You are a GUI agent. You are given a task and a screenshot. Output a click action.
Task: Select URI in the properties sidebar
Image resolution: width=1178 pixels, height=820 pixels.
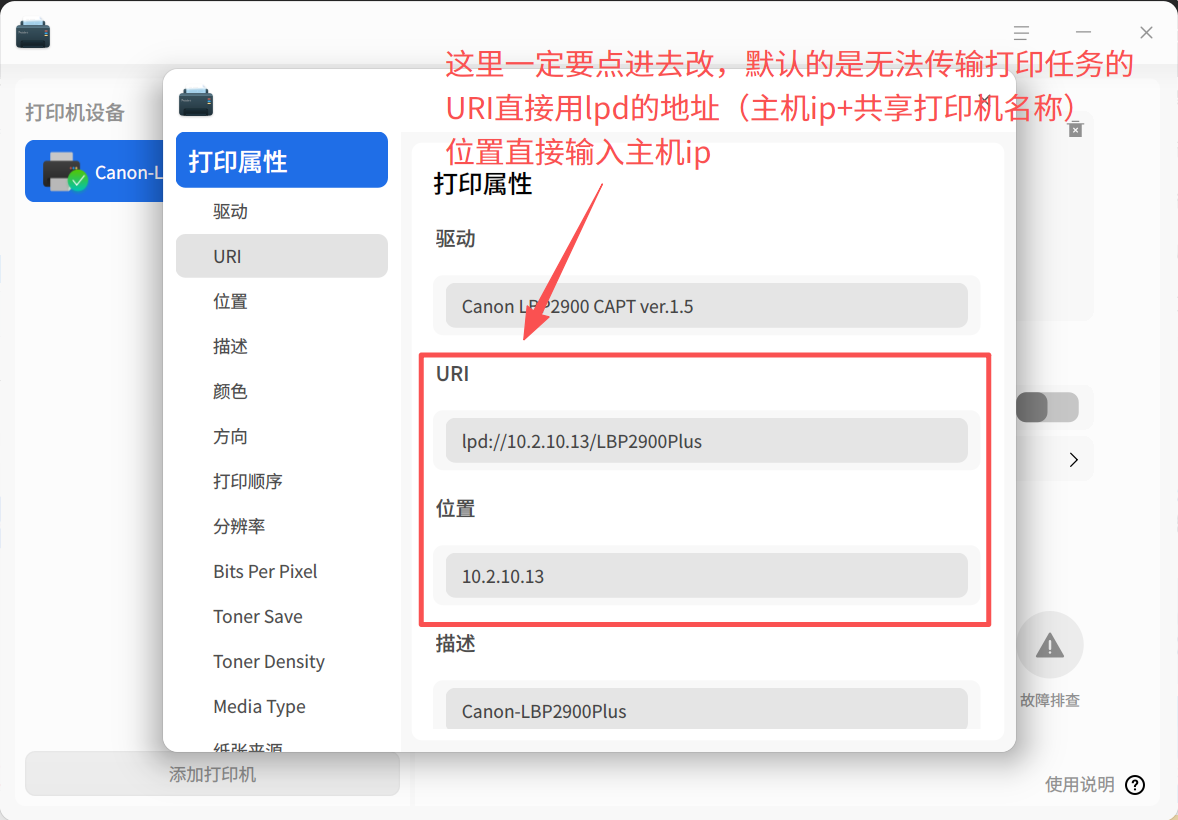pyautogui.click(x=282, y=256)
